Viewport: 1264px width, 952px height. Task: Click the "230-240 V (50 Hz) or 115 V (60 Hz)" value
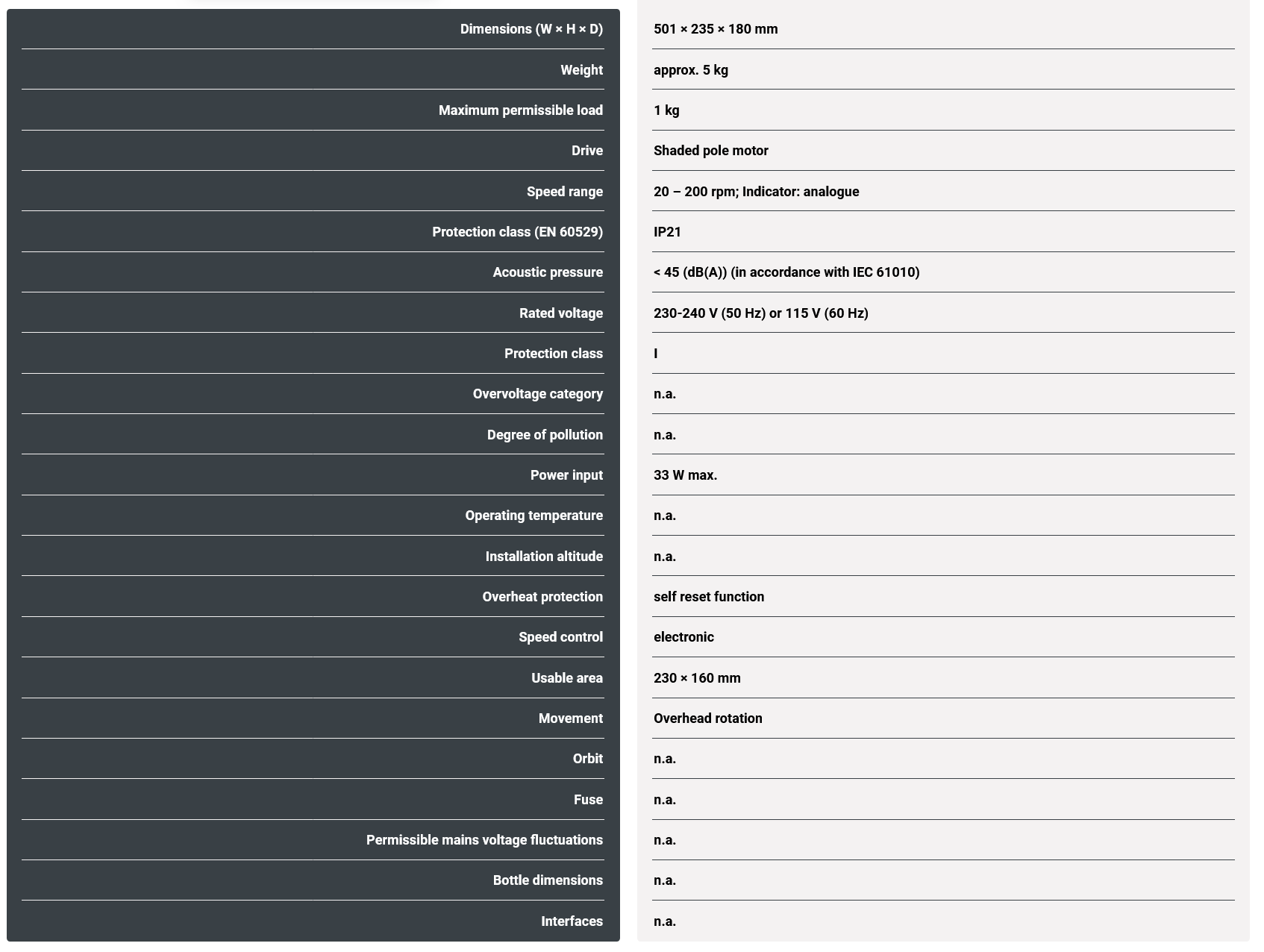pos(760,313)
